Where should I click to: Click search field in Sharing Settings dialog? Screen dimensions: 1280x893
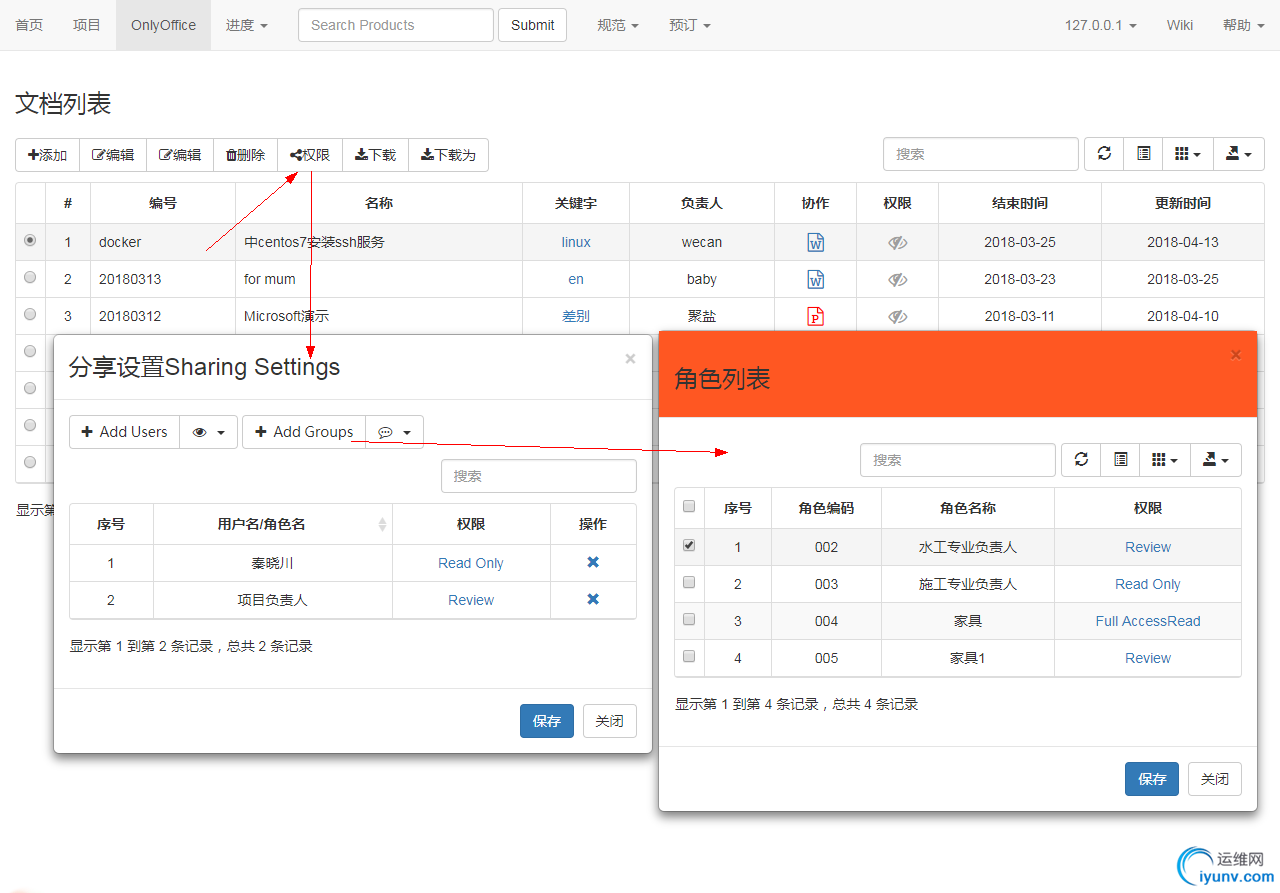[539, 476]
